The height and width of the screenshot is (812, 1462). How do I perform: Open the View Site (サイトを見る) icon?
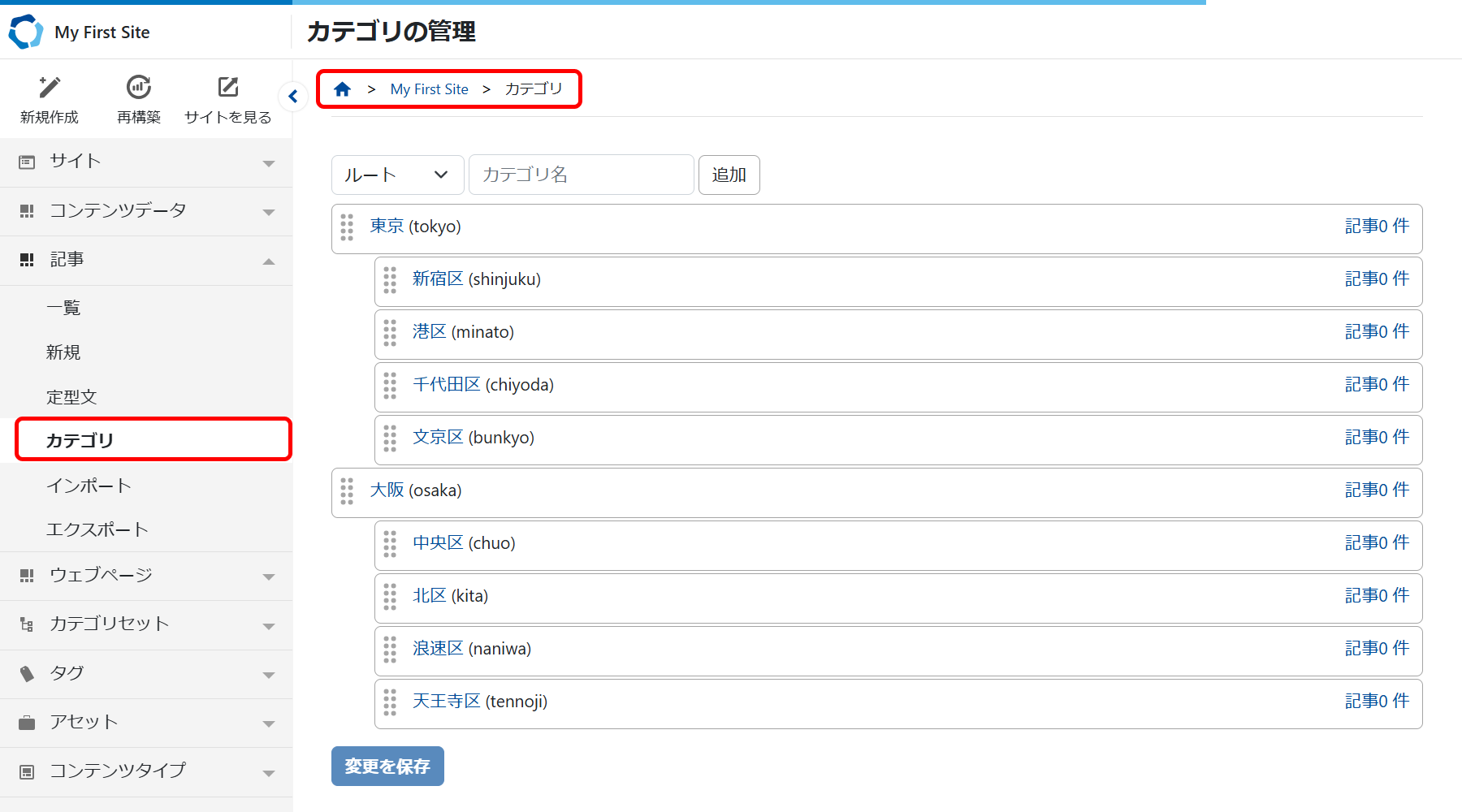pos(227,88)
